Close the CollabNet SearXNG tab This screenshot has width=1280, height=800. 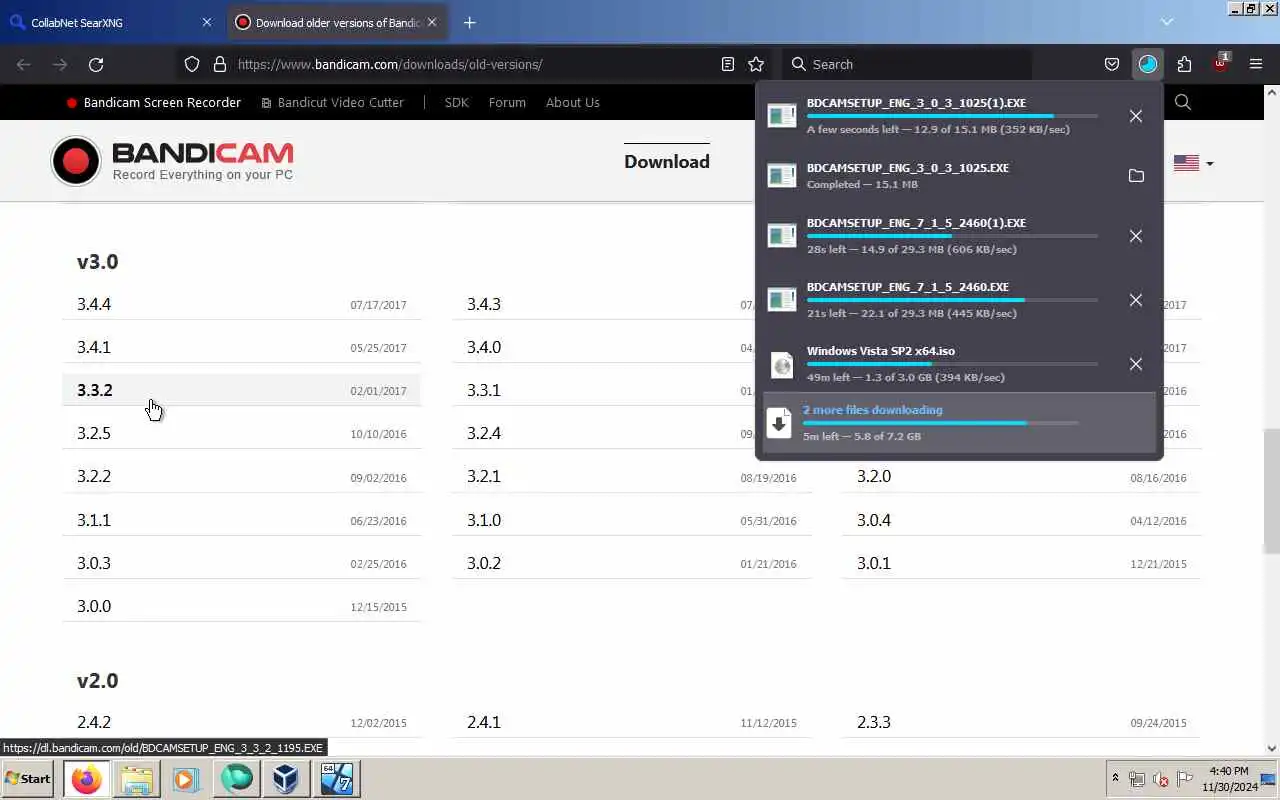[207, 22]
